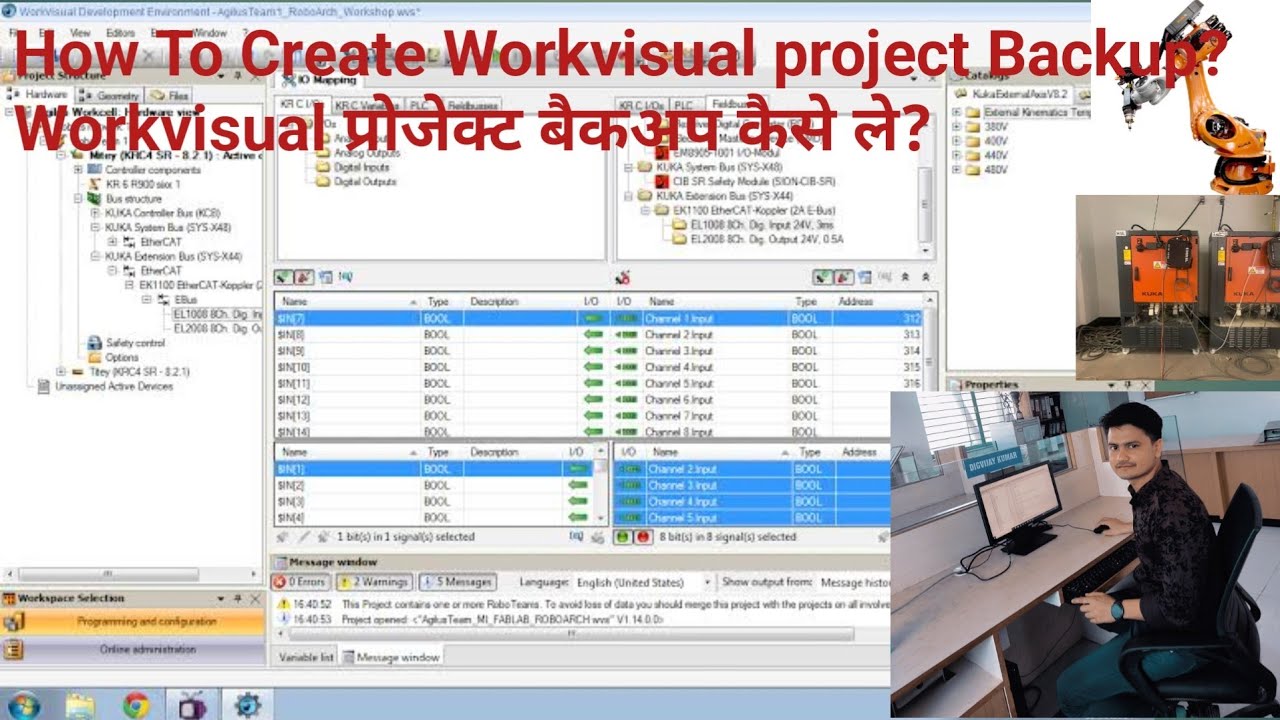
Task: Open the Variable list tab
Action: click(x=306, y=657)
